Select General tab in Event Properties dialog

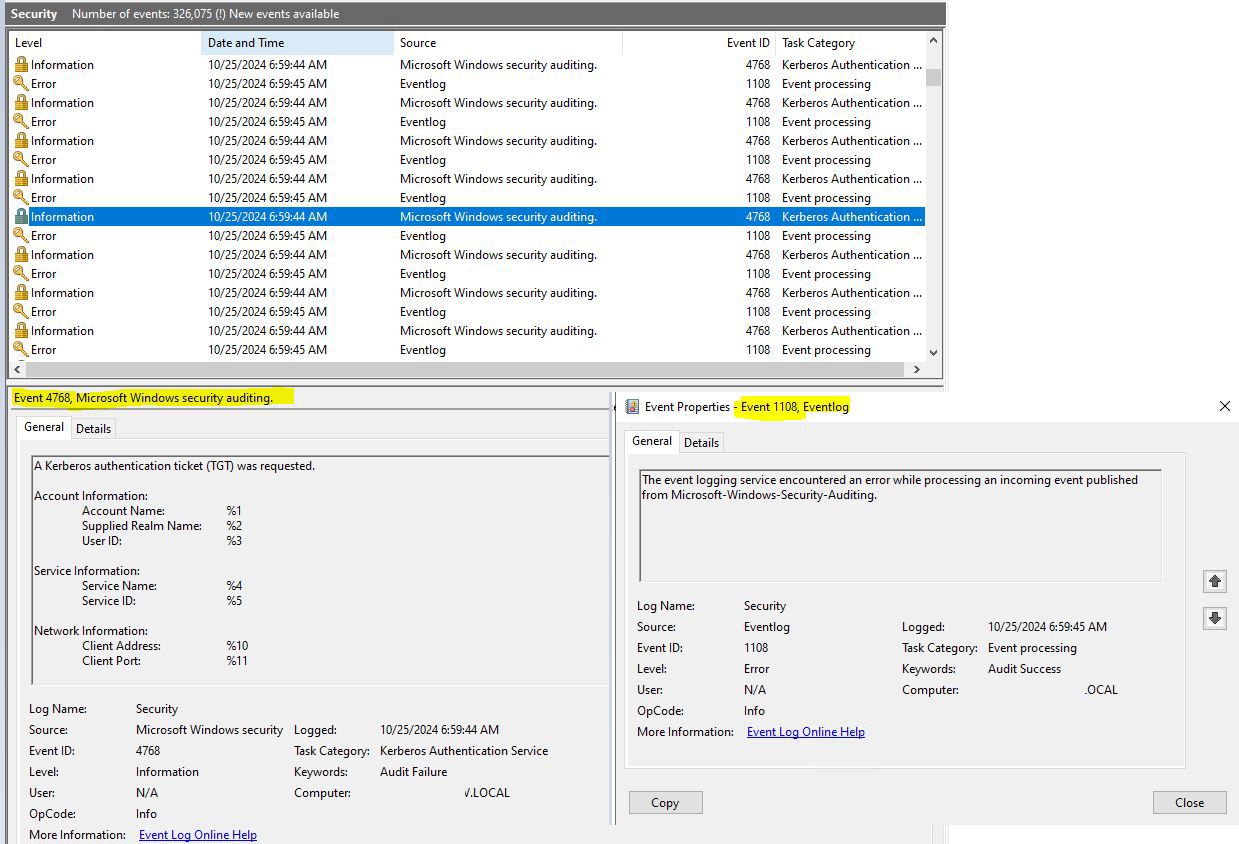[652, 441]
